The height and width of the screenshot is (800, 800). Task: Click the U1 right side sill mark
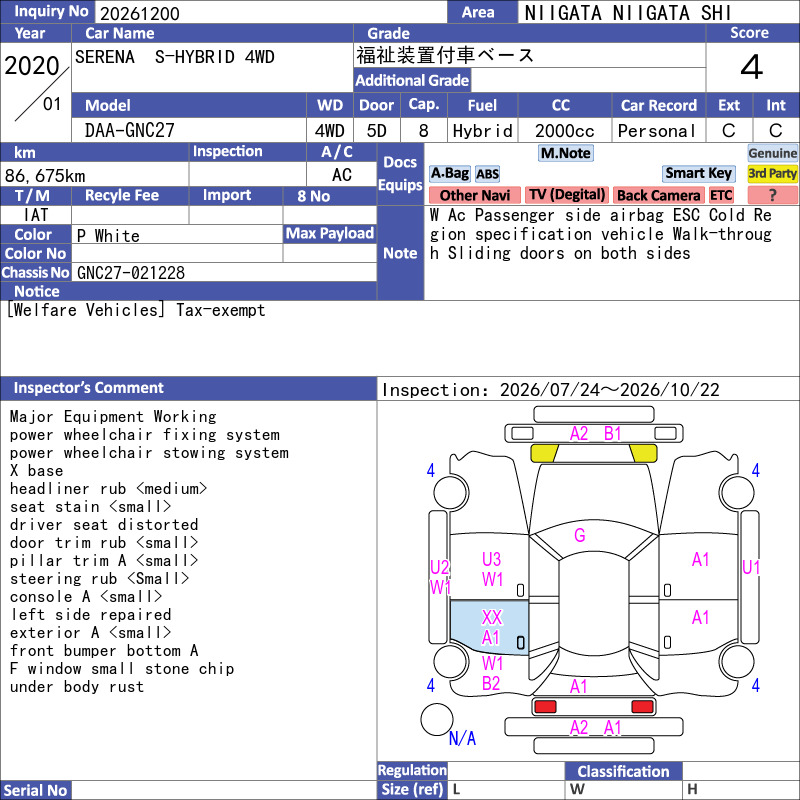point(751,567)
